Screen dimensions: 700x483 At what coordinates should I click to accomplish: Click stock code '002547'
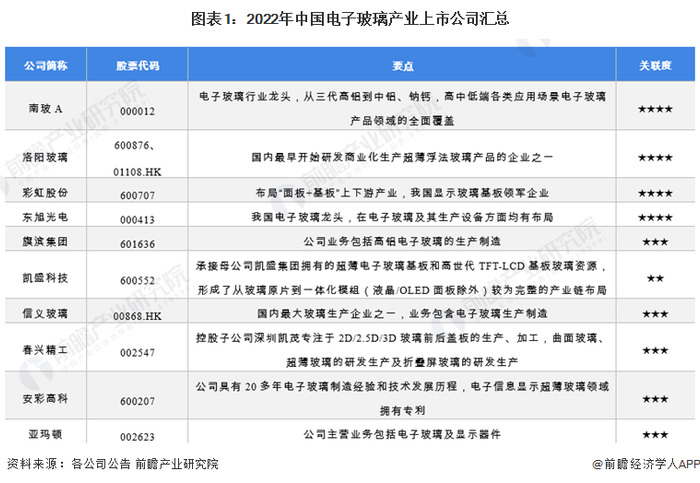click(x=138, y=353)
